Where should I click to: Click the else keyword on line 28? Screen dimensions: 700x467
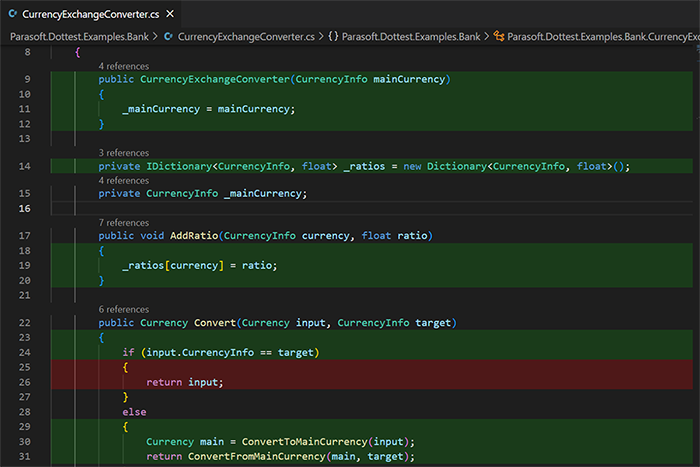(x=134, y=412)
